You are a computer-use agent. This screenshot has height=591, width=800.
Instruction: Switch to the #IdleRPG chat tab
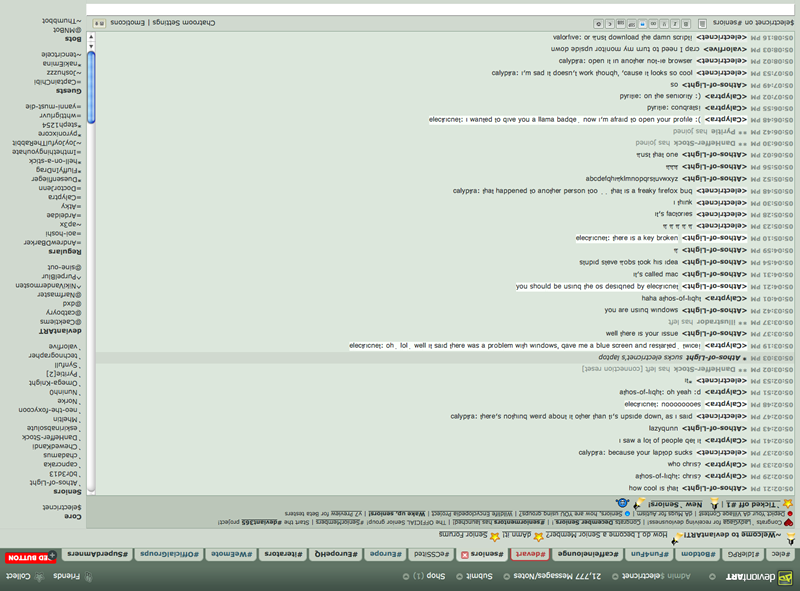click(x=743, y=554)
